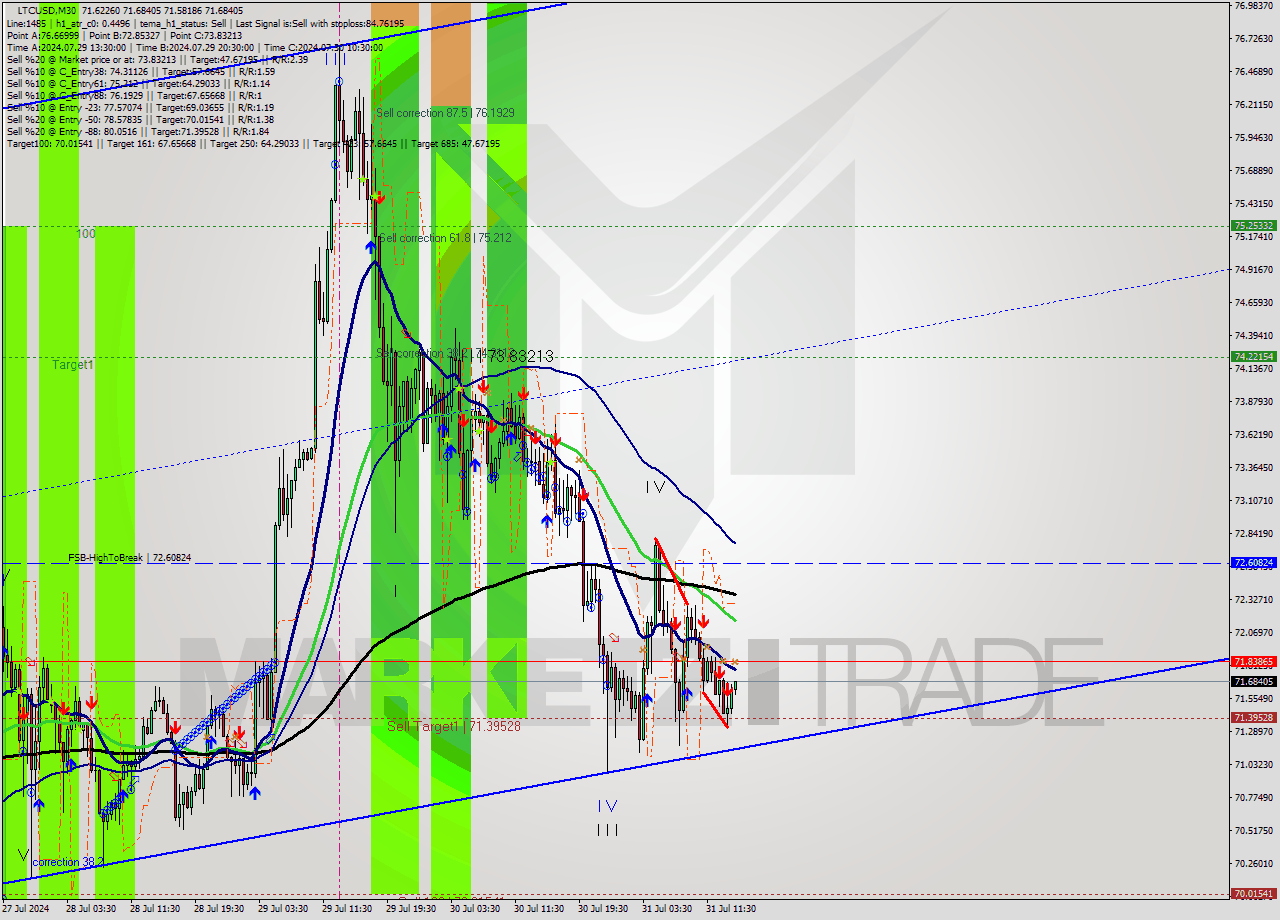Click the green 'Target1' label

click(x=73, y=365)
